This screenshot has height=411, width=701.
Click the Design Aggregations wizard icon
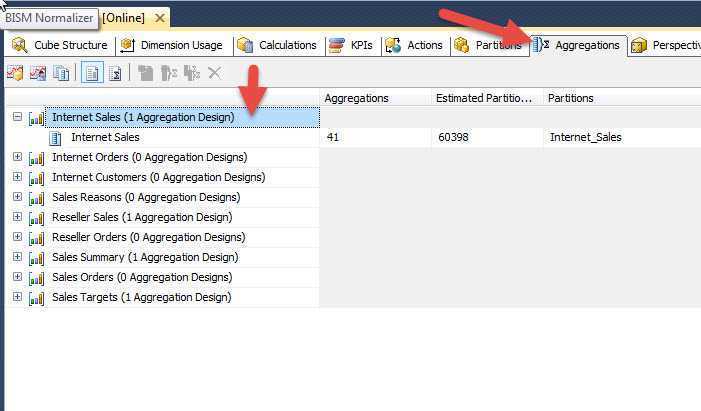coord(15,73)
